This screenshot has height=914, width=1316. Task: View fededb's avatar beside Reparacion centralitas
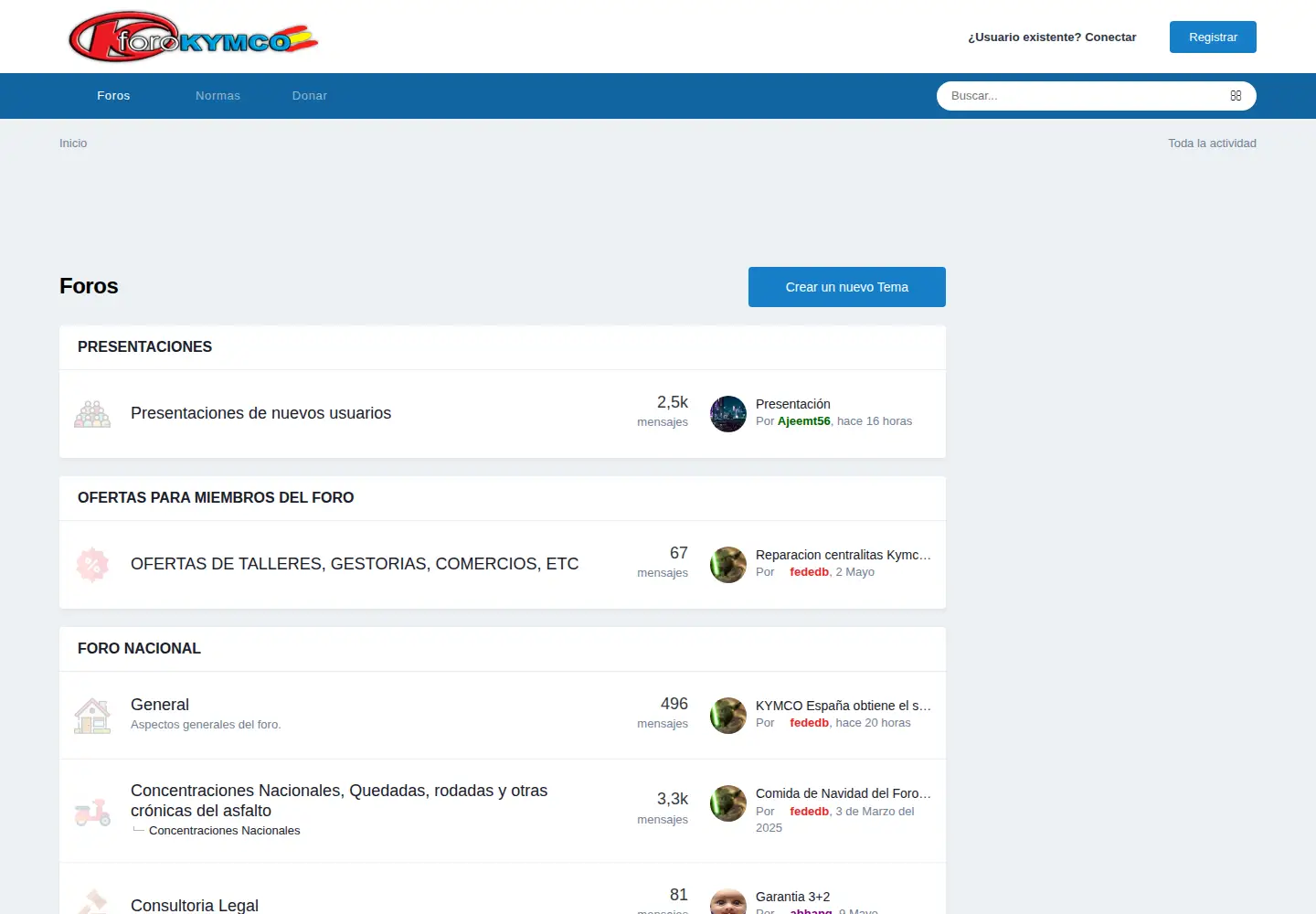click(728, 565)
